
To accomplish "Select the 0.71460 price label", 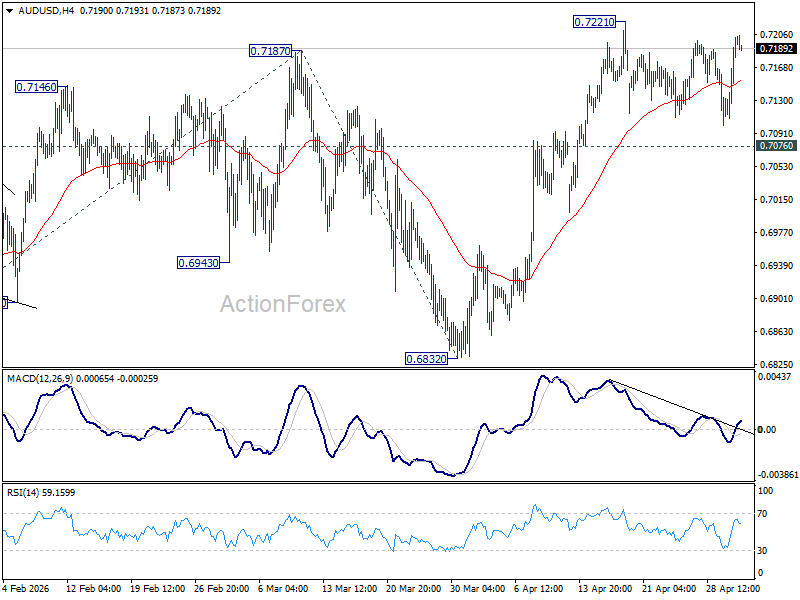I will (36, 87).
